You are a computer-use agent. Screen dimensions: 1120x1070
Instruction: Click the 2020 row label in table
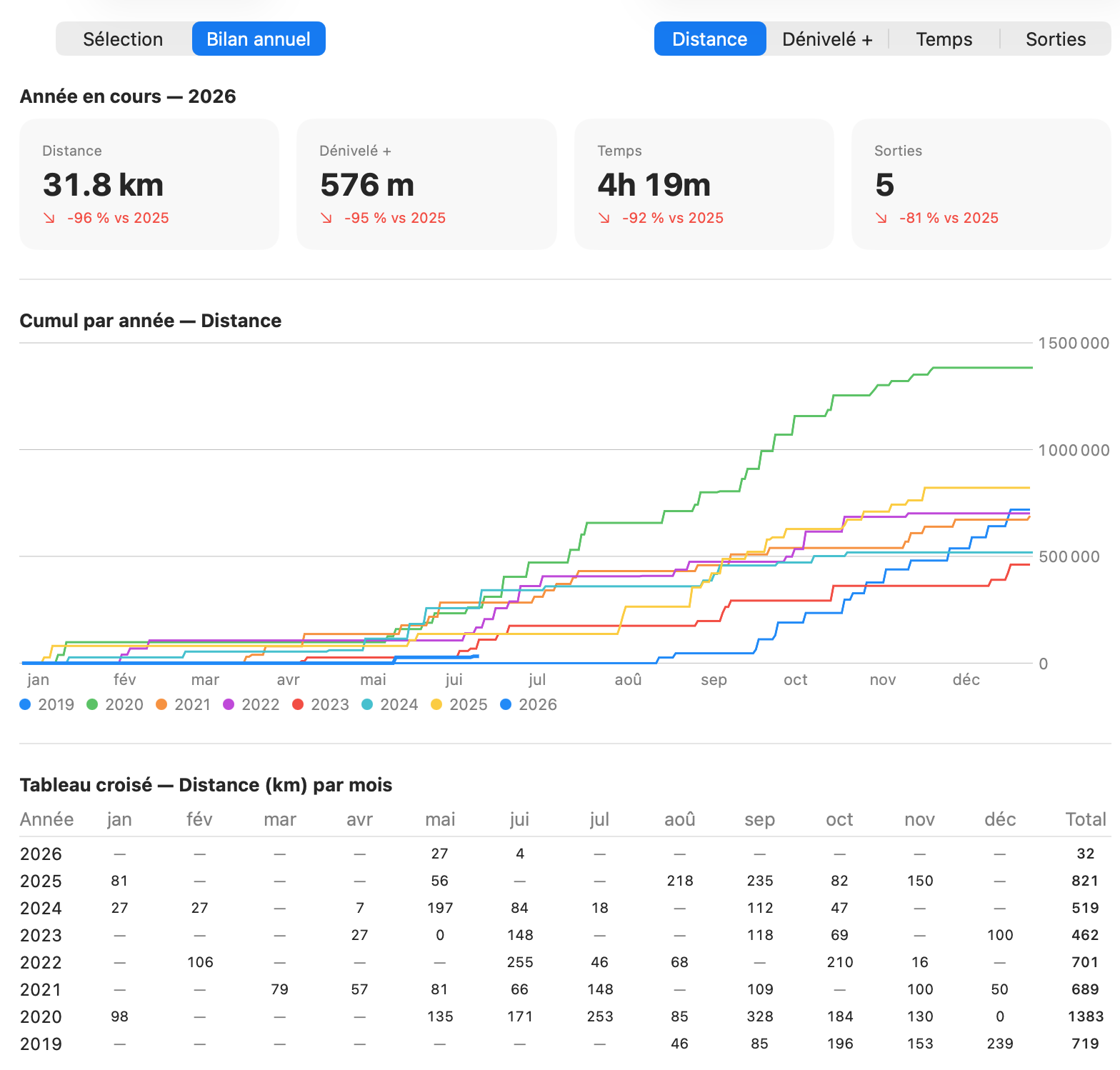coord(41,1016)
